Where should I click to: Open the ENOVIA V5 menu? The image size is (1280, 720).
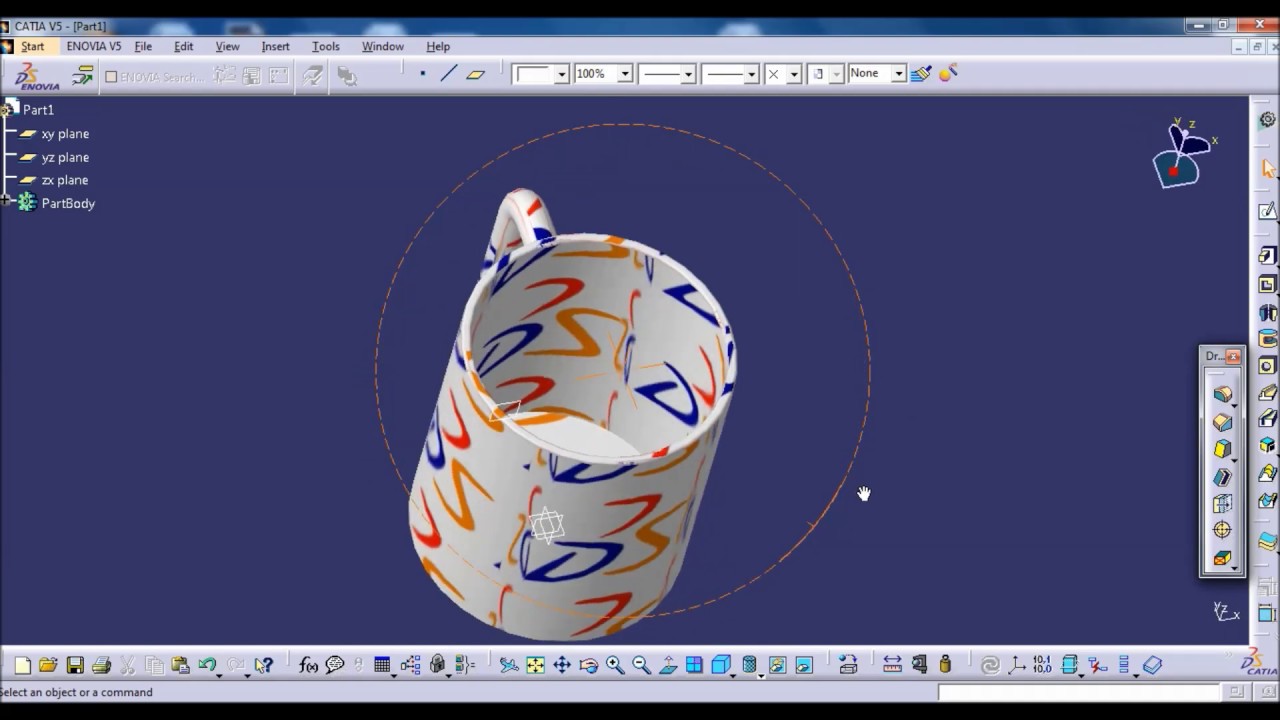94,46
